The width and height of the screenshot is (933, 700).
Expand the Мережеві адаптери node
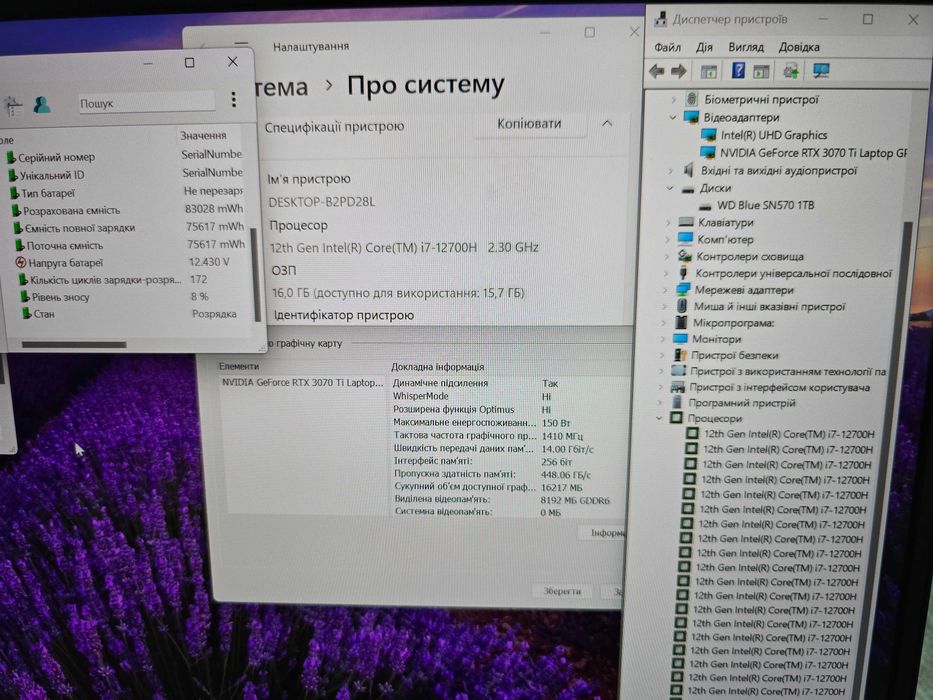click(x=665, y=290)
